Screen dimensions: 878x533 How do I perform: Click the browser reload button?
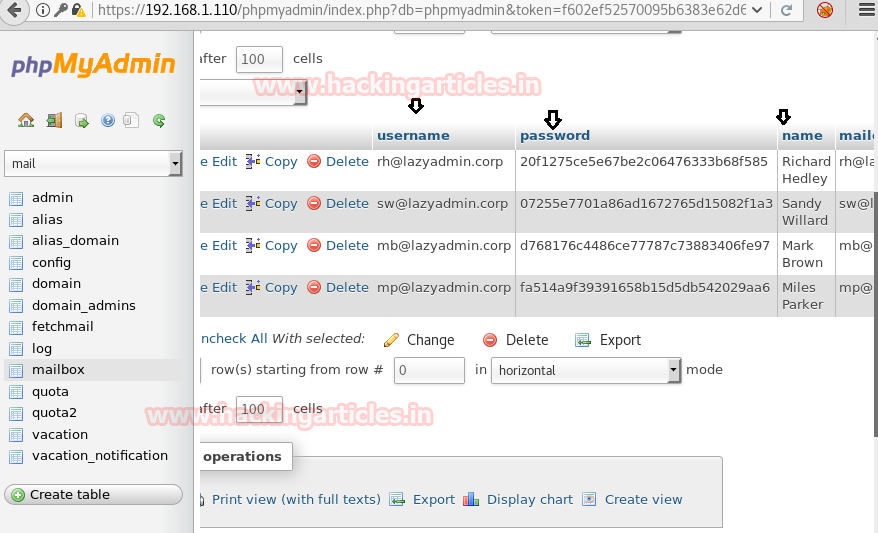coord(786,10)
